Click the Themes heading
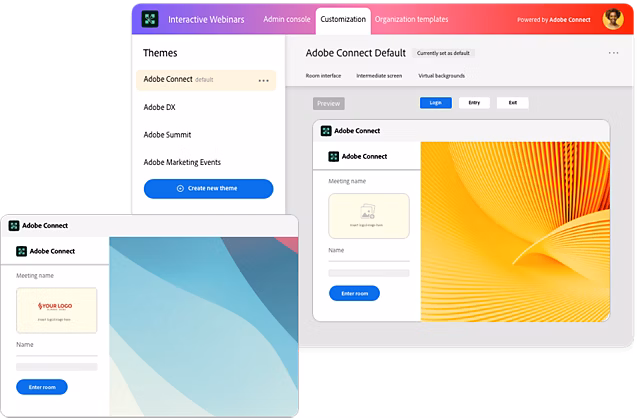Viewport: 640px width, 418px height. pos(160,53)
